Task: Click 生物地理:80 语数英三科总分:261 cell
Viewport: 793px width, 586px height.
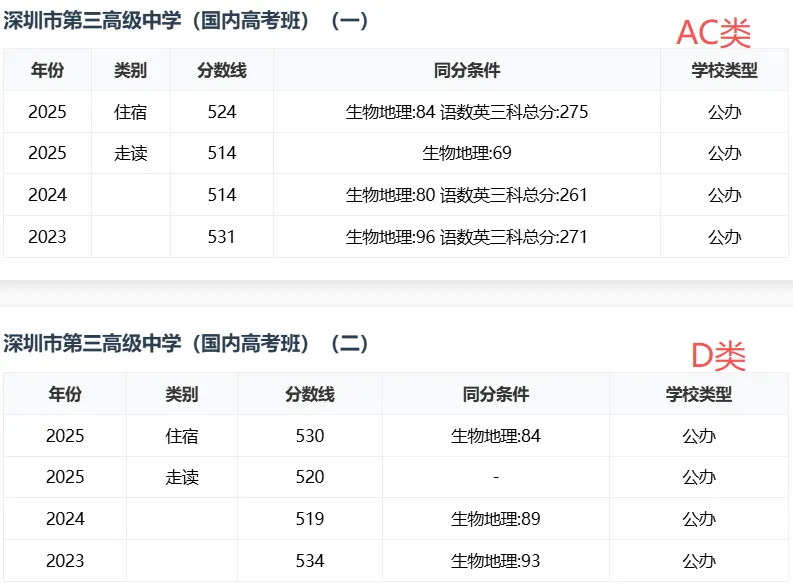Action: [467, 195]
